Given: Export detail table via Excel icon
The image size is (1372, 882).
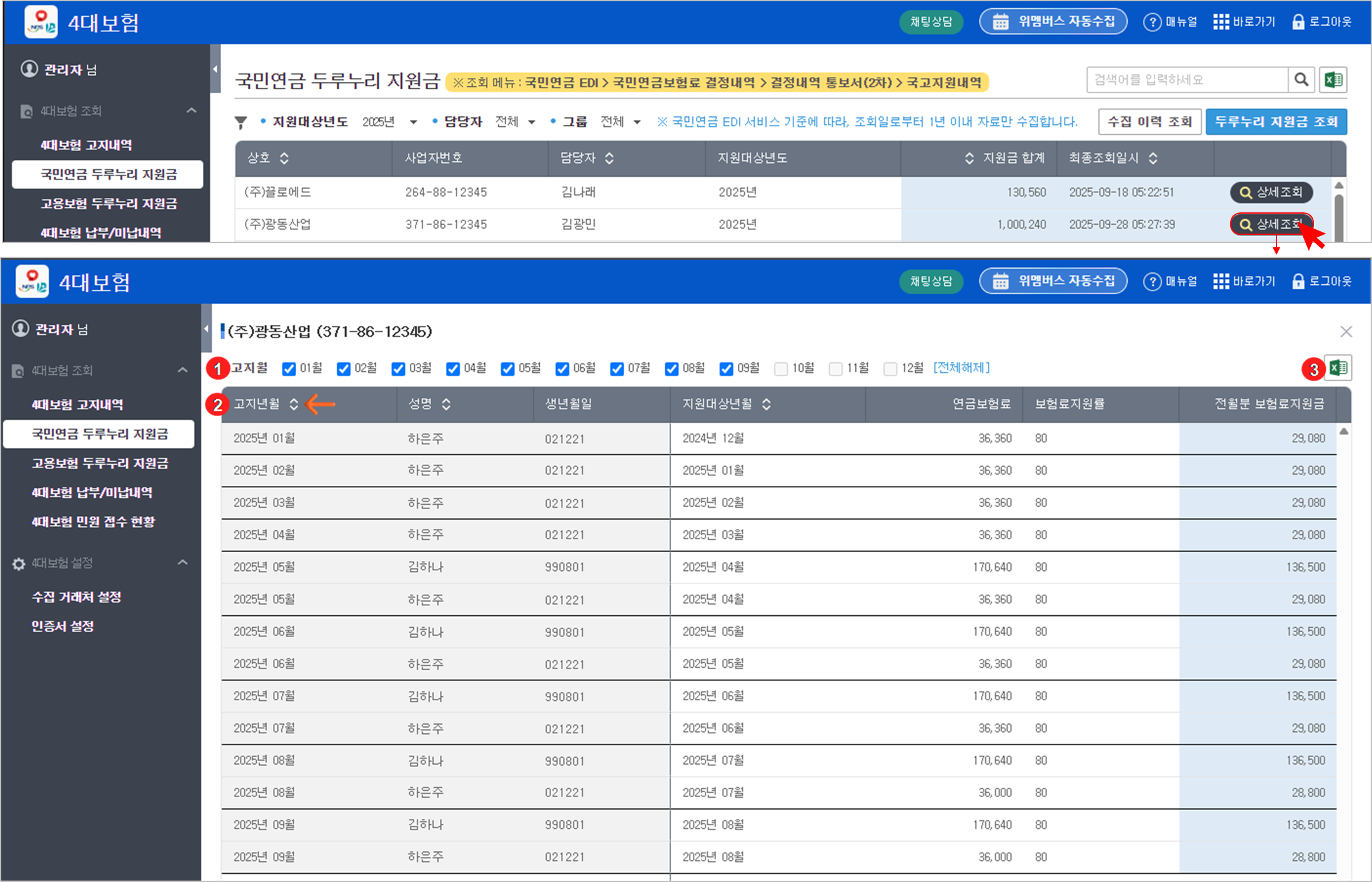Looking at the screenshot, I should pyautogui.click(x=1338, y=368).
